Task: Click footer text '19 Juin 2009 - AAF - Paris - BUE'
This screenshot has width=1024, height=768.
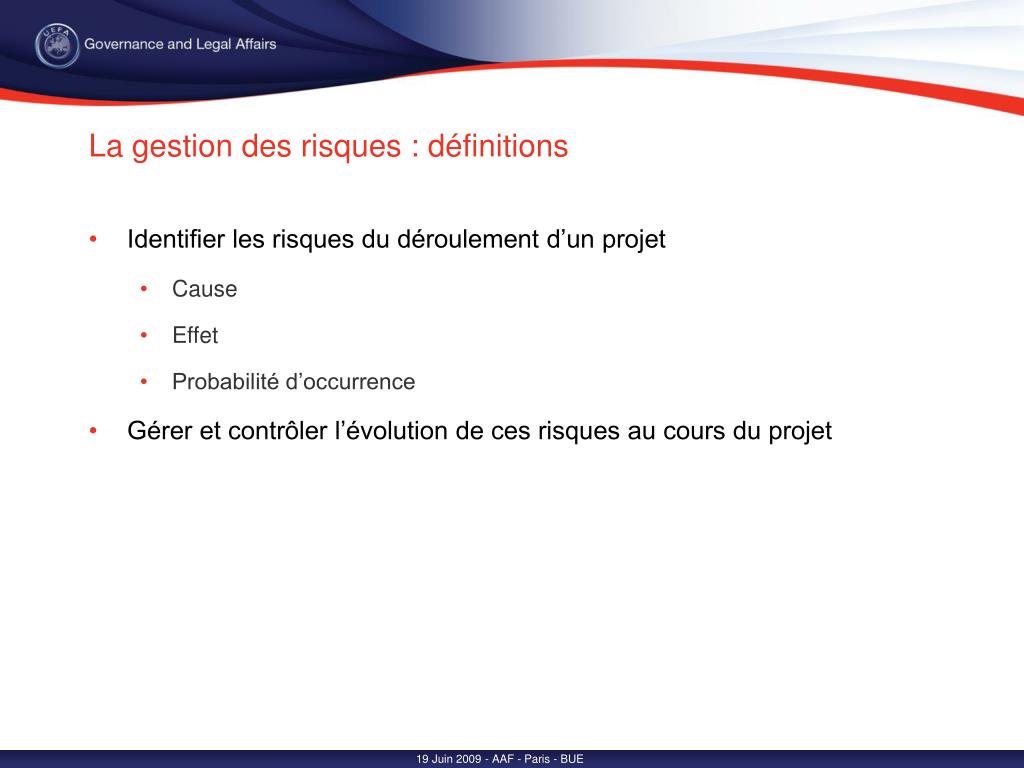Action: (x=500, y=759)
